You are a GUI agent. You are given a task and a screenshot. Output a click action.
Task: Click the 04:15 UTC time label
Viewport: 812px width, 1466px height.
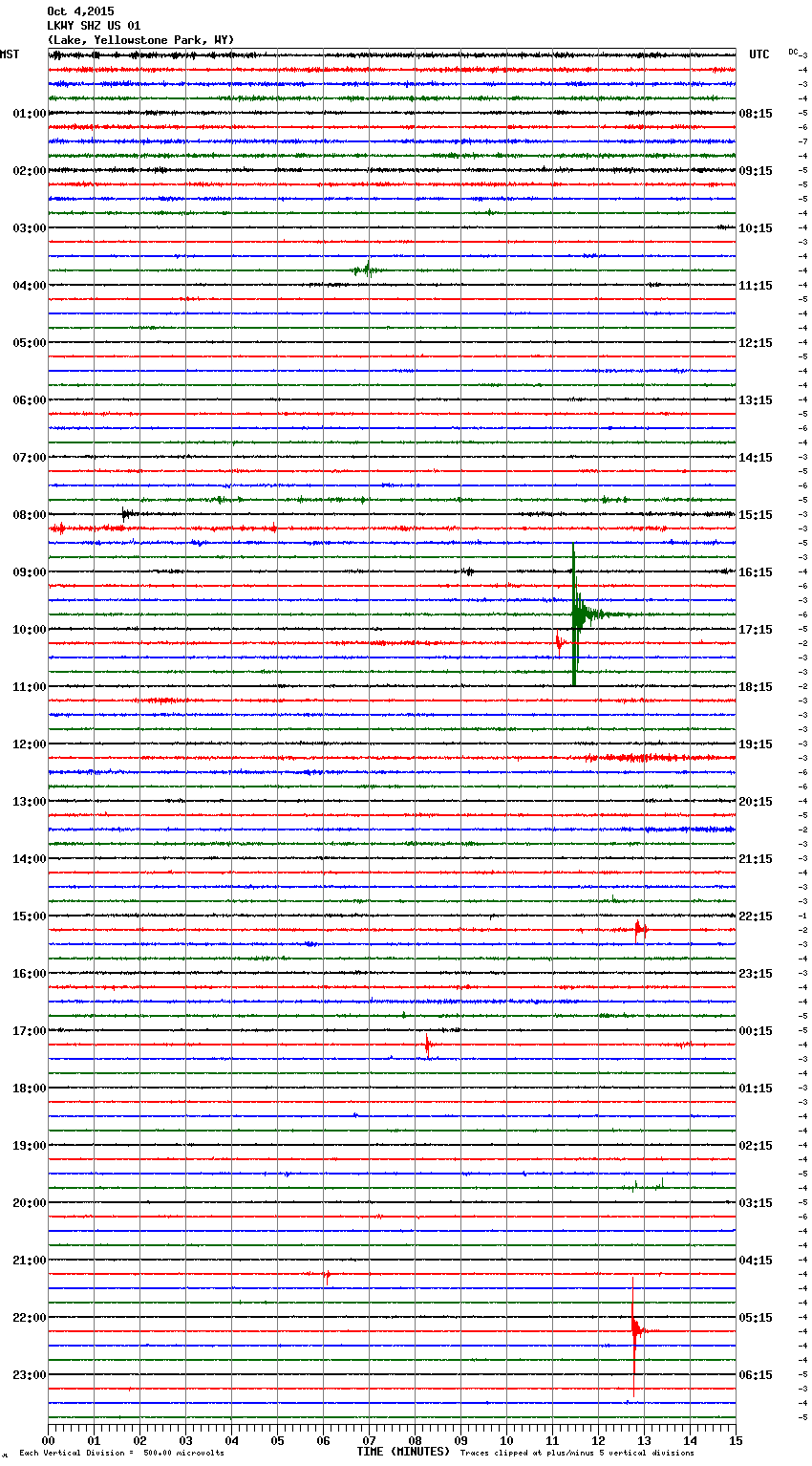756,1261
